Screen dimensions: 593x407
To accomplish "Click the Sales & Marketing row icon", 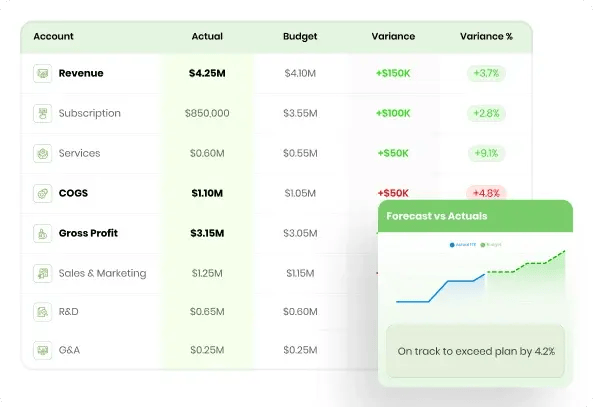I will 42,273.
